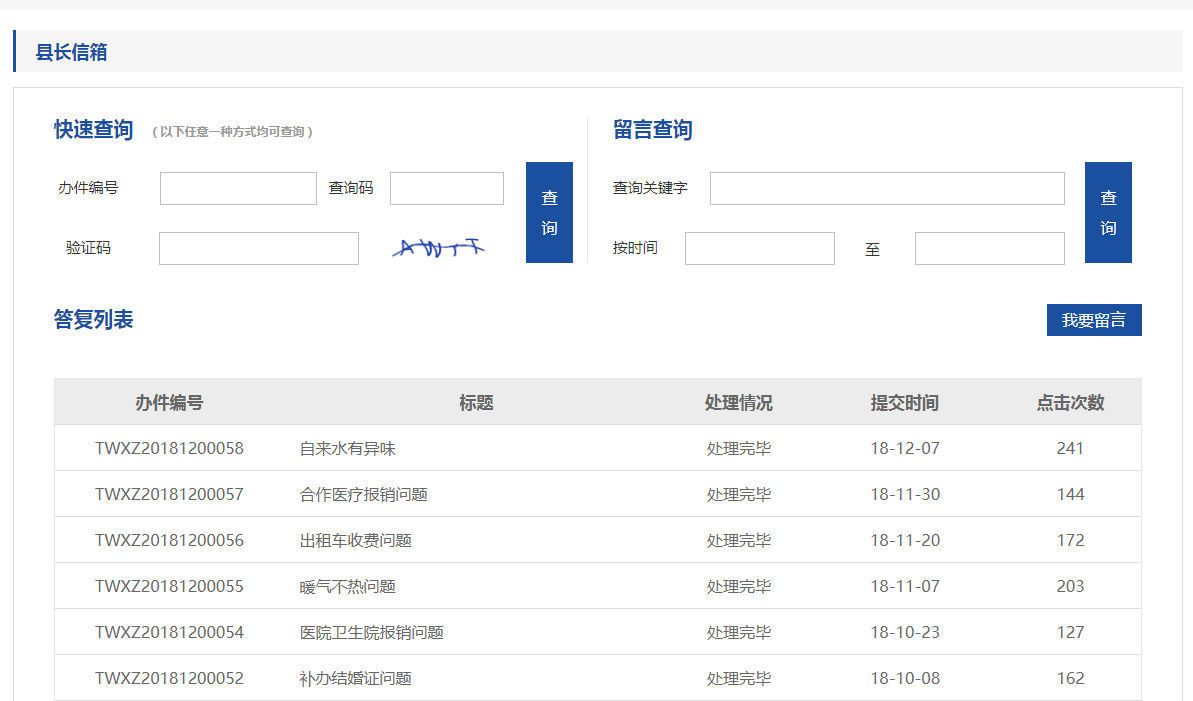The image size is (1193, 701).
Task: Select case number TWXZ20181200058
Action: coord(169,449)
